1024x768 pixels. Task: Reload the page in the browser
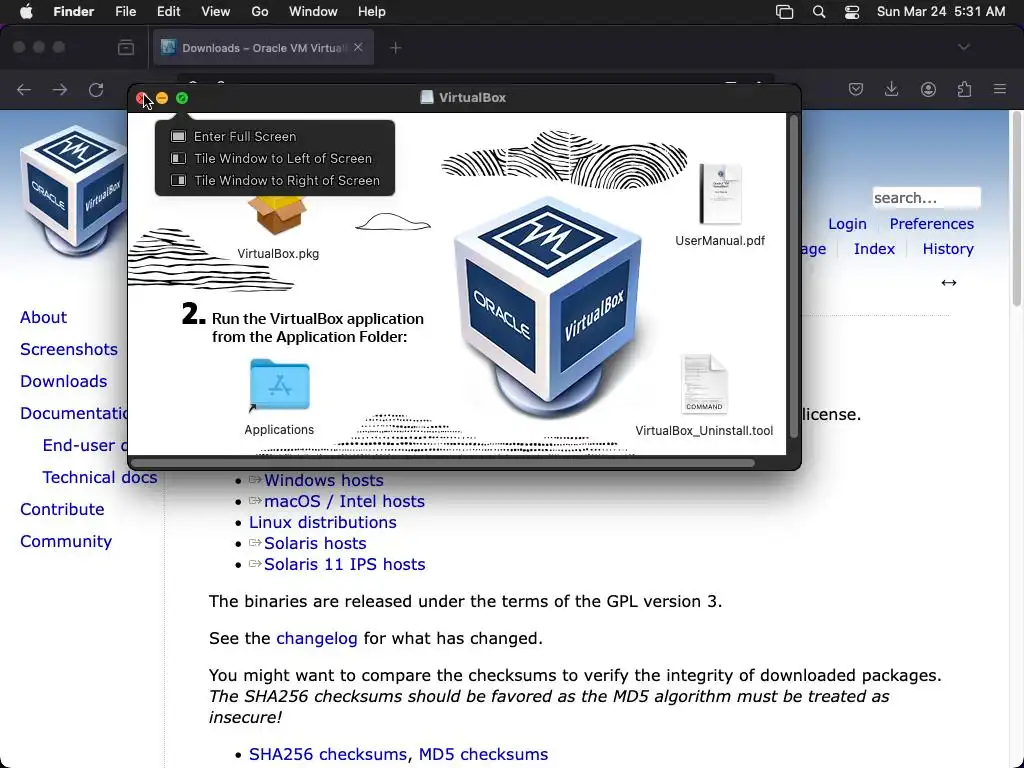[x=96, y=89]
